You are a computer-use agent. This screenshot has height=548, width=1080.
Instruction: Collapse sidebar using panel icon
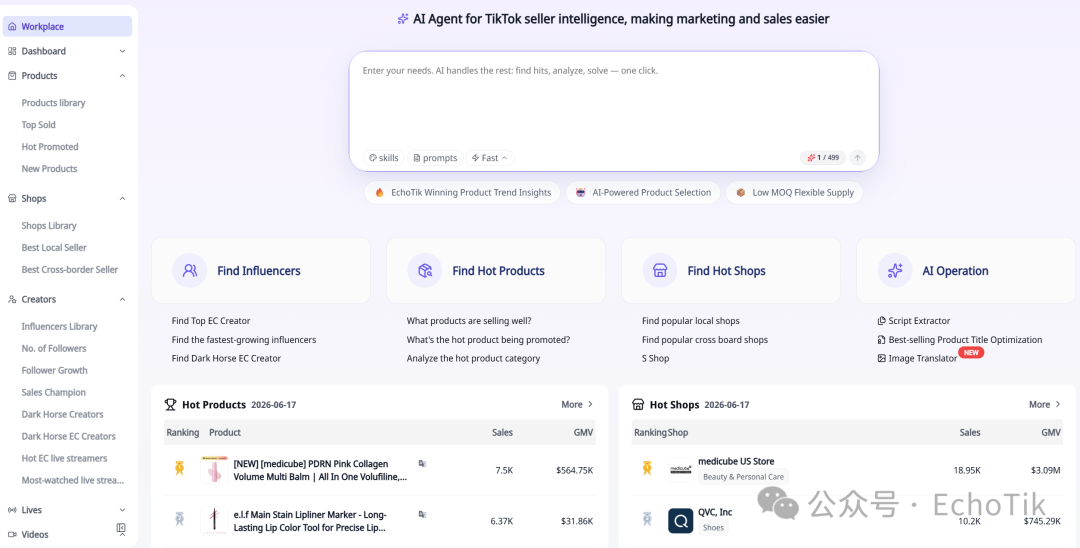click(121, 527)
